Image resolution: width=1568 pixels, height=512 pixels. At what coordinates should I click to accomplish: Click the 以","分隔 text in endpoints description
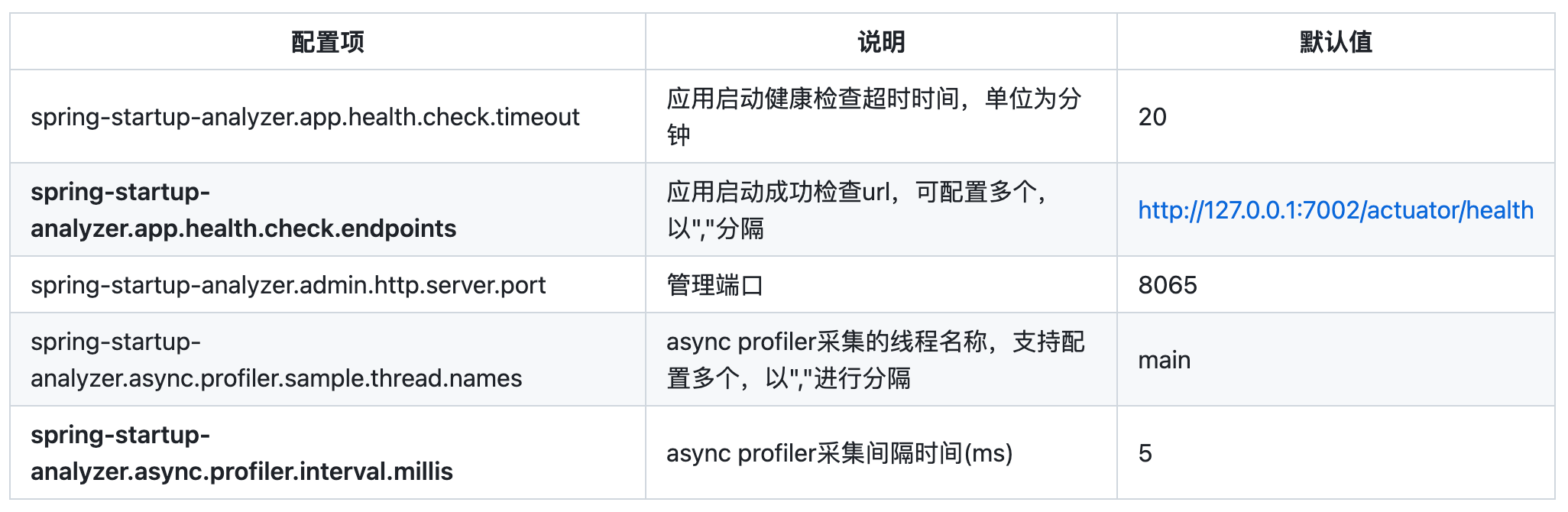click(x=715, y=228)
